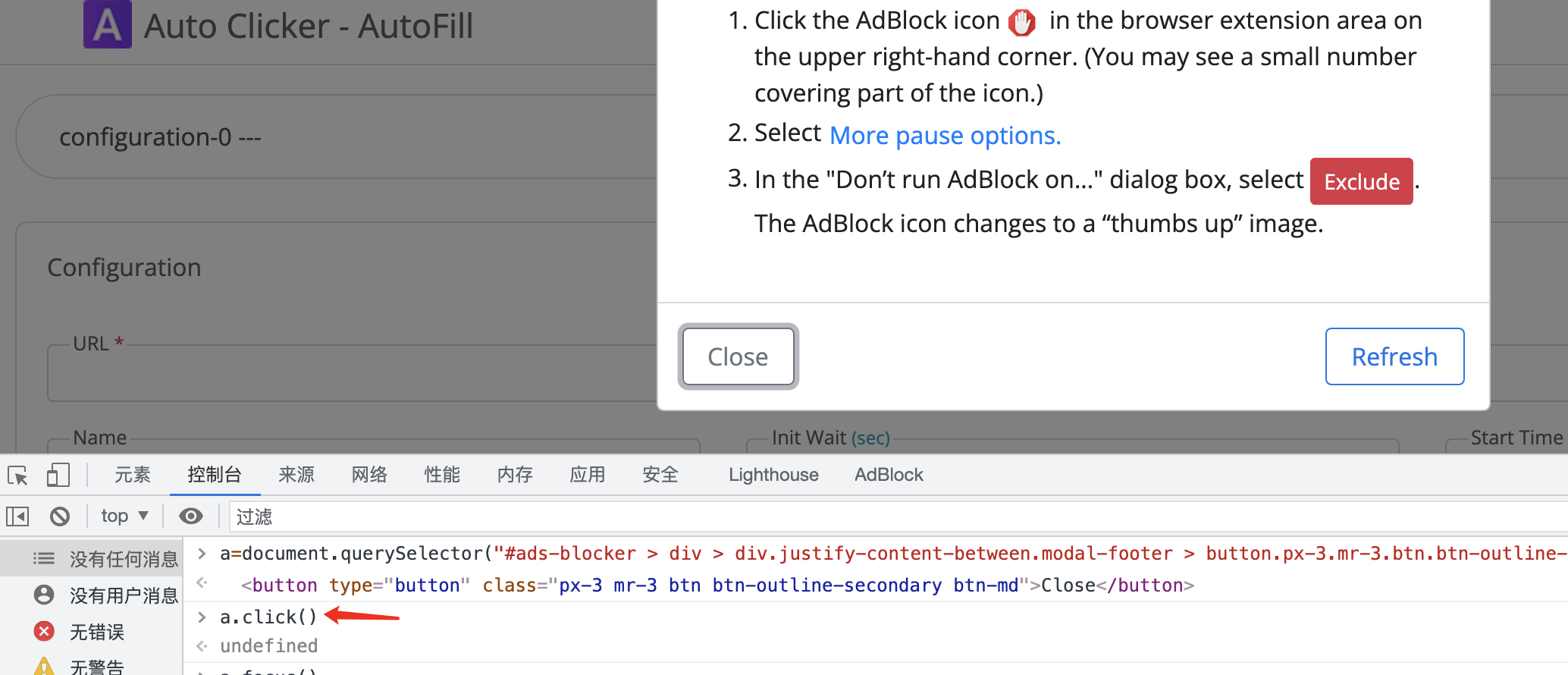This screenshot has height=675, width=1568.
Task: Click the a.click() console entry
Action: tap(268, 617)
